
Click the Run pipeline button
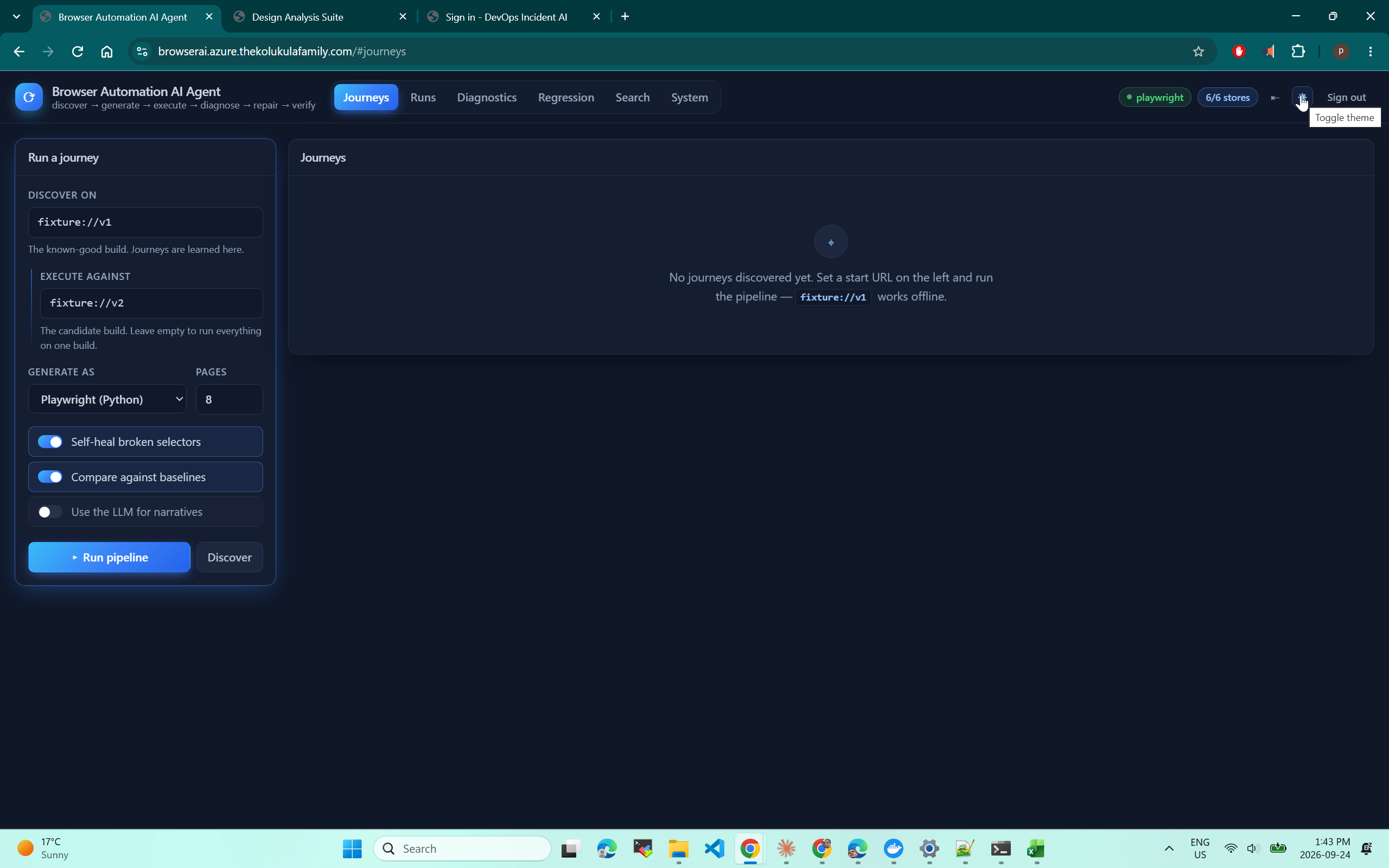pyautogui.click(x=109, y=558)
